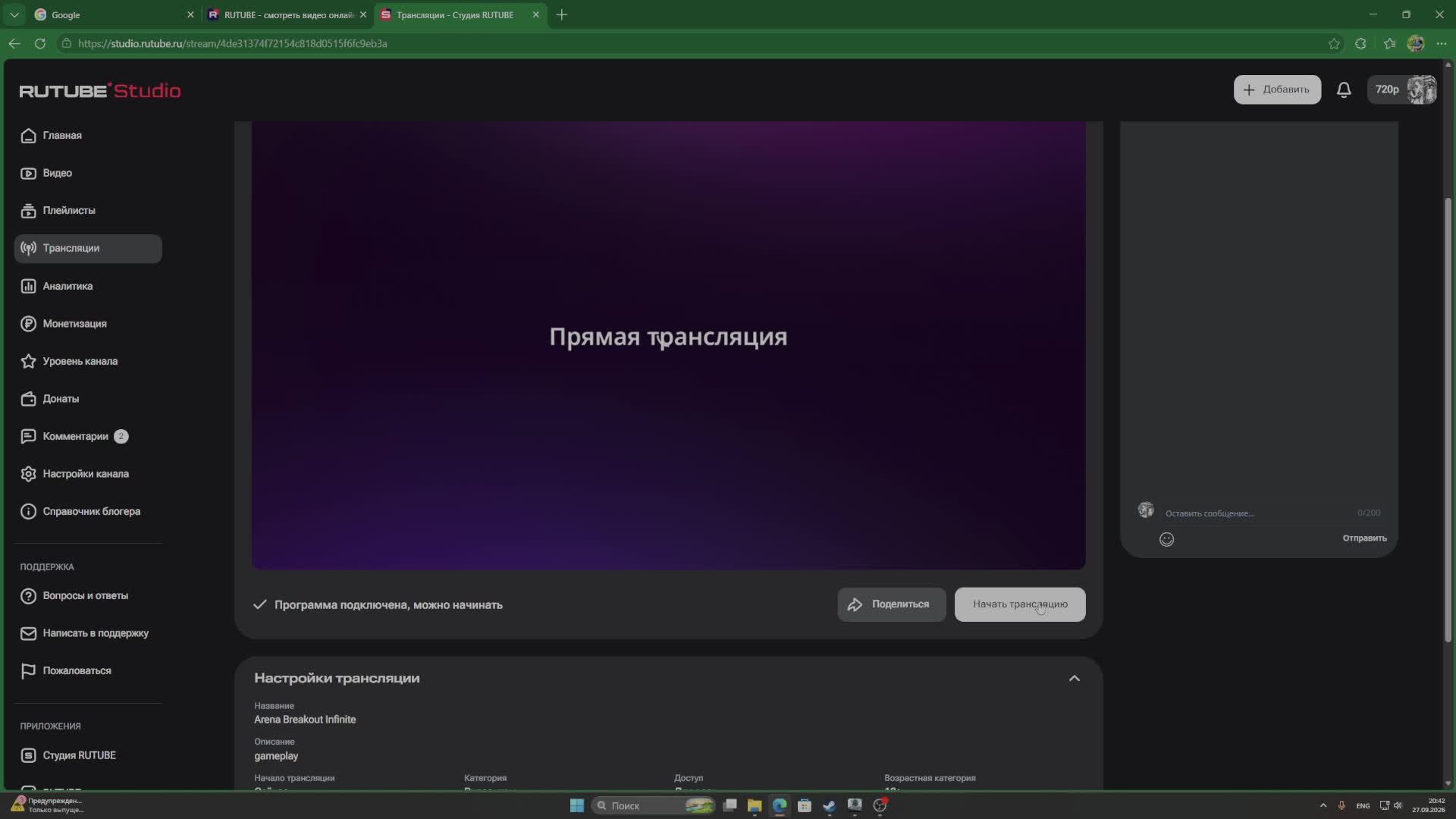Viewport: 1456px width, 819px height.
Task: Click Начать трансляцию button
Action: (x=1020, y=604)
